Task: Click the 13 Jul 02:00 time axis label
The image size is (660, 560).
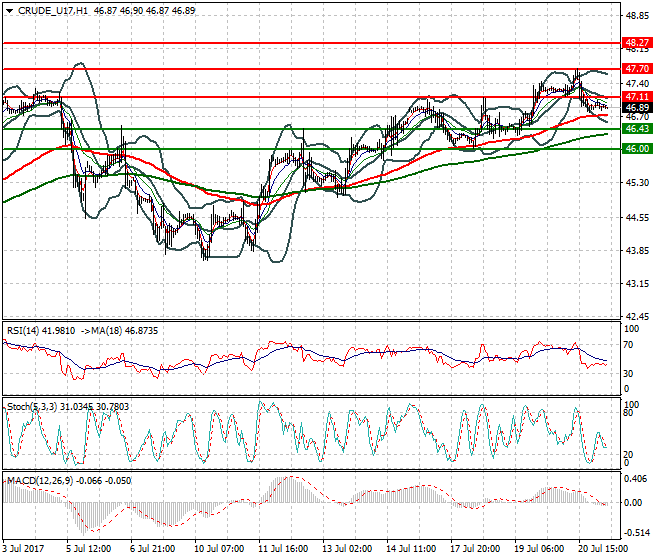Action: point(347,549)
